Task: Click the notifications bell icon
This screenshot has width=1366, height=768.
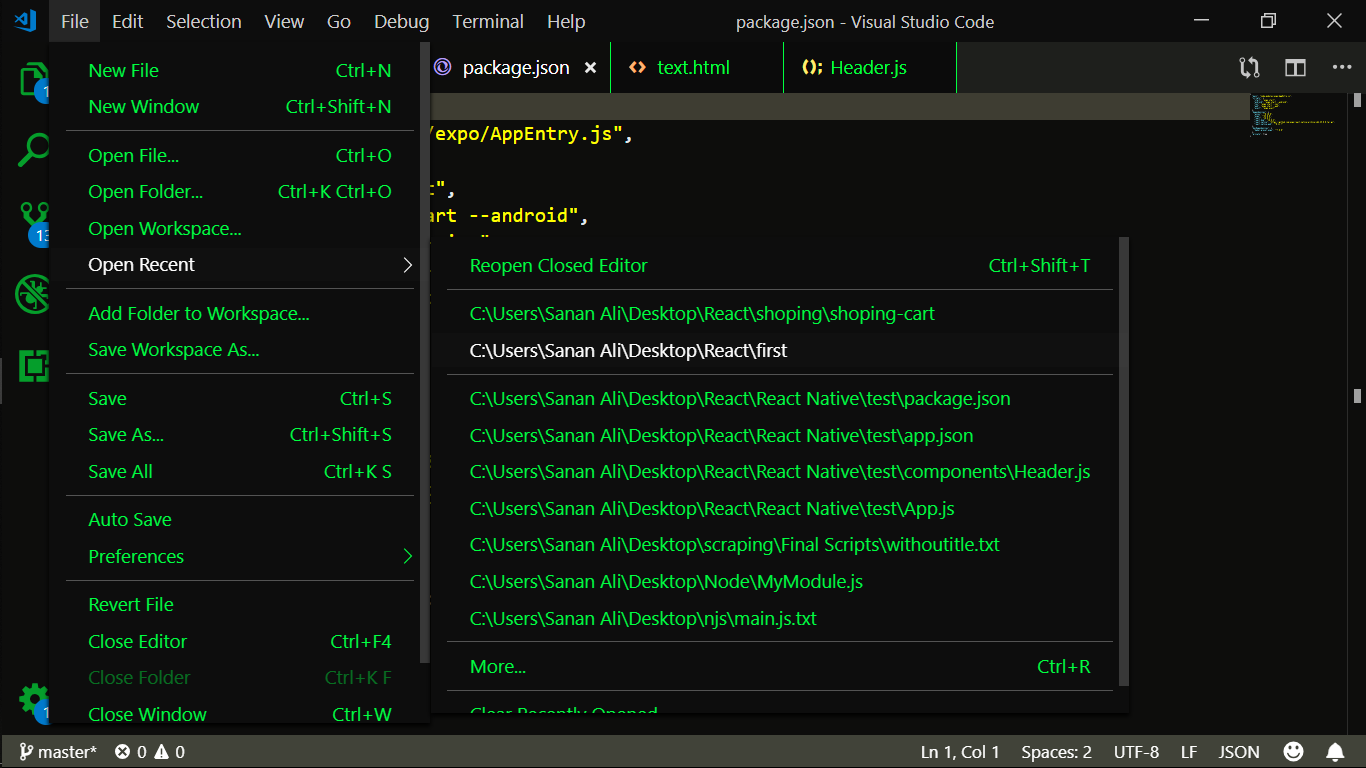Action: pyautogui.click(x=1335, y=751)
